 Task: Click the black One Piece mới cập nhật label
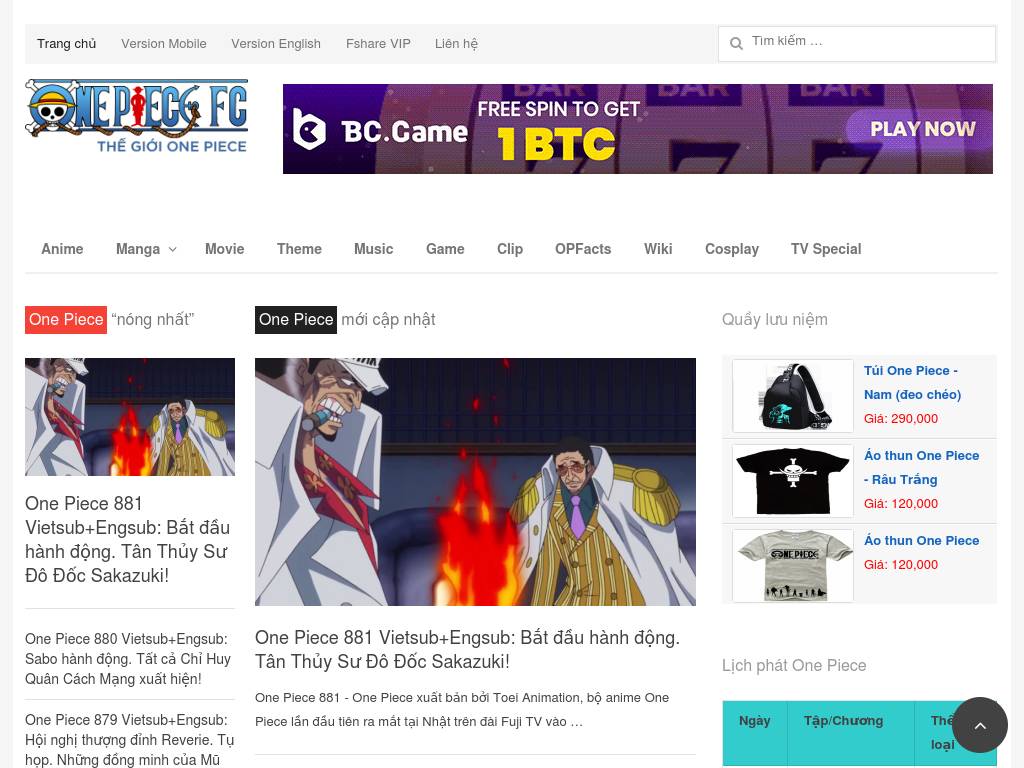tap(296, 320)
